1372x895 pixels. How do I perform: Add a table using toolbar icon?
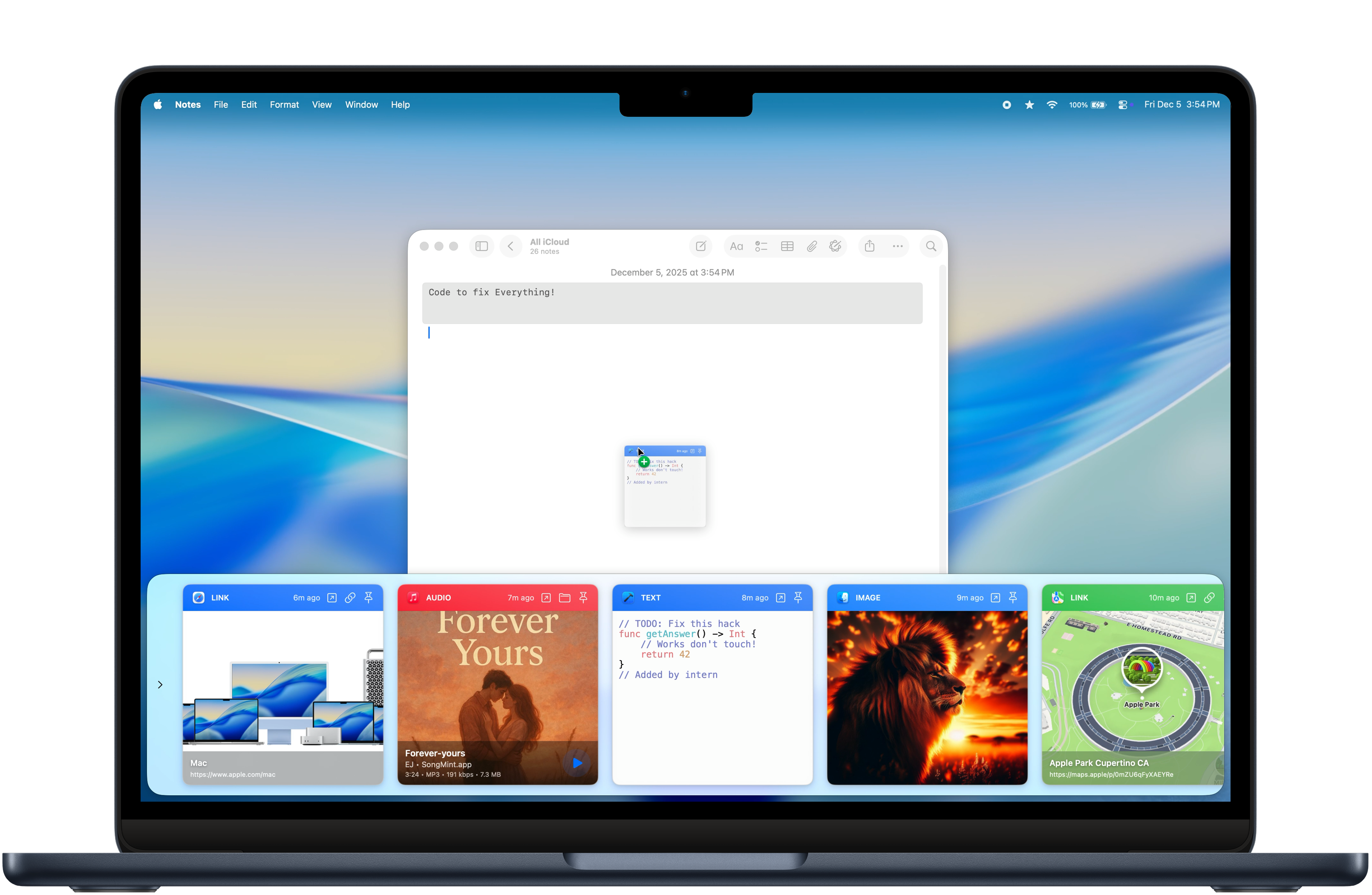coord(787,246)
